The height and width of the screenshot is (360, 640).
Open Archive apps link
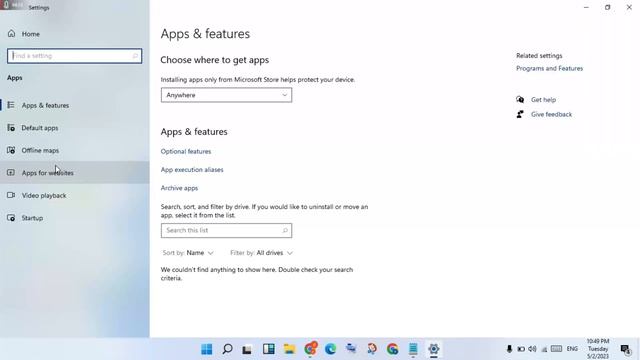point(179,188)
